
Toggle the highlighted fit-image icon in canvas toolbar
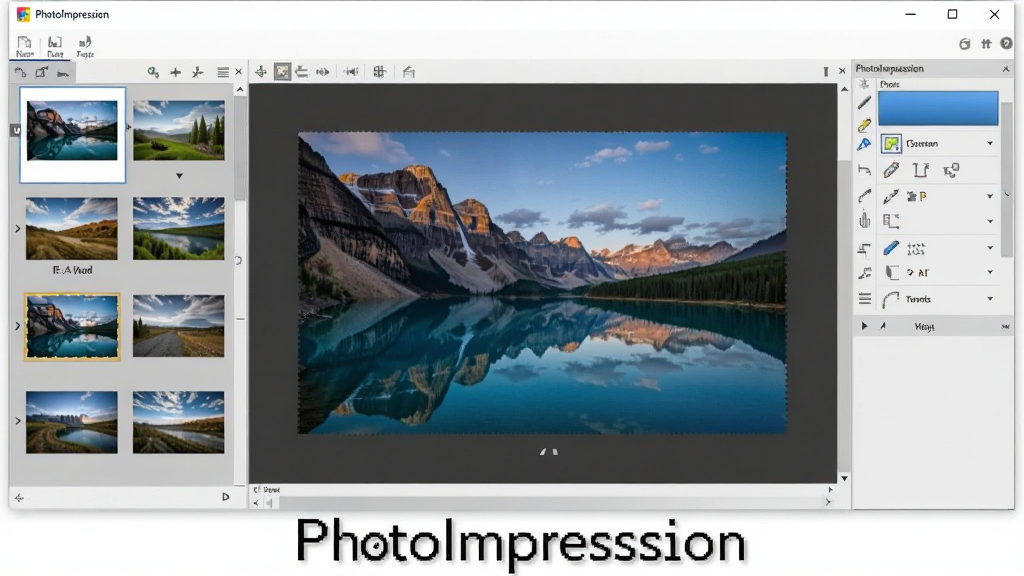pos(282,72)
